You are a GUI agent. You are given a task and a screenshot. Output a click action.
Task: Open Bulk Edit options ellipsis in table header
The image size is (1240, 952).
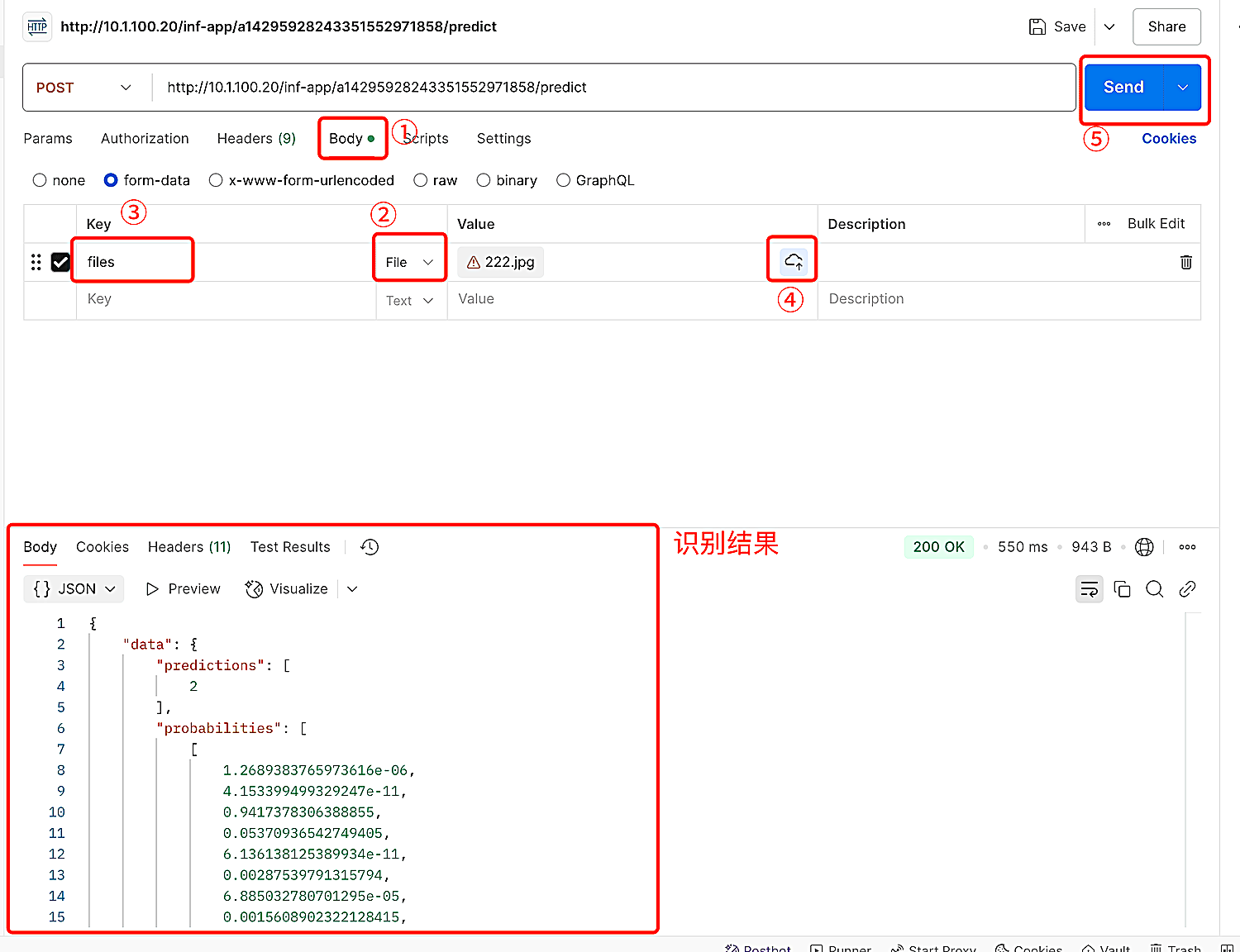point(1104,224)
